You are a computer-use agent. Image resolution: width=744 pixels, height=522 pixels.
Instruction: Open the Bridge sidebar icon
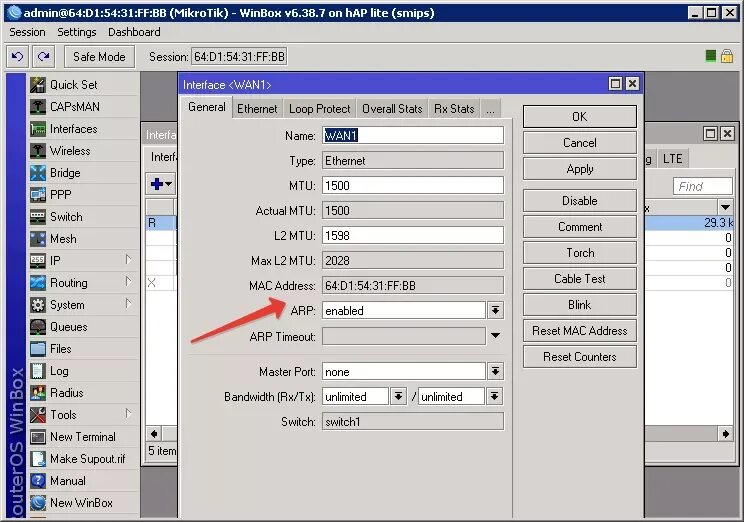pos(38,173)
